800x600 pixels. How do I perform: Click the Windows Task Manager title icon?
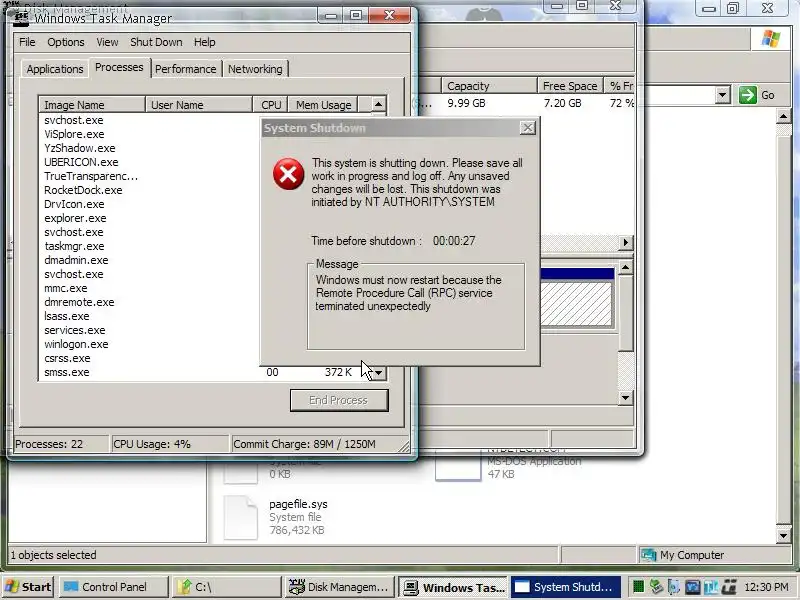pyautogui.click(x=21, y=18)
